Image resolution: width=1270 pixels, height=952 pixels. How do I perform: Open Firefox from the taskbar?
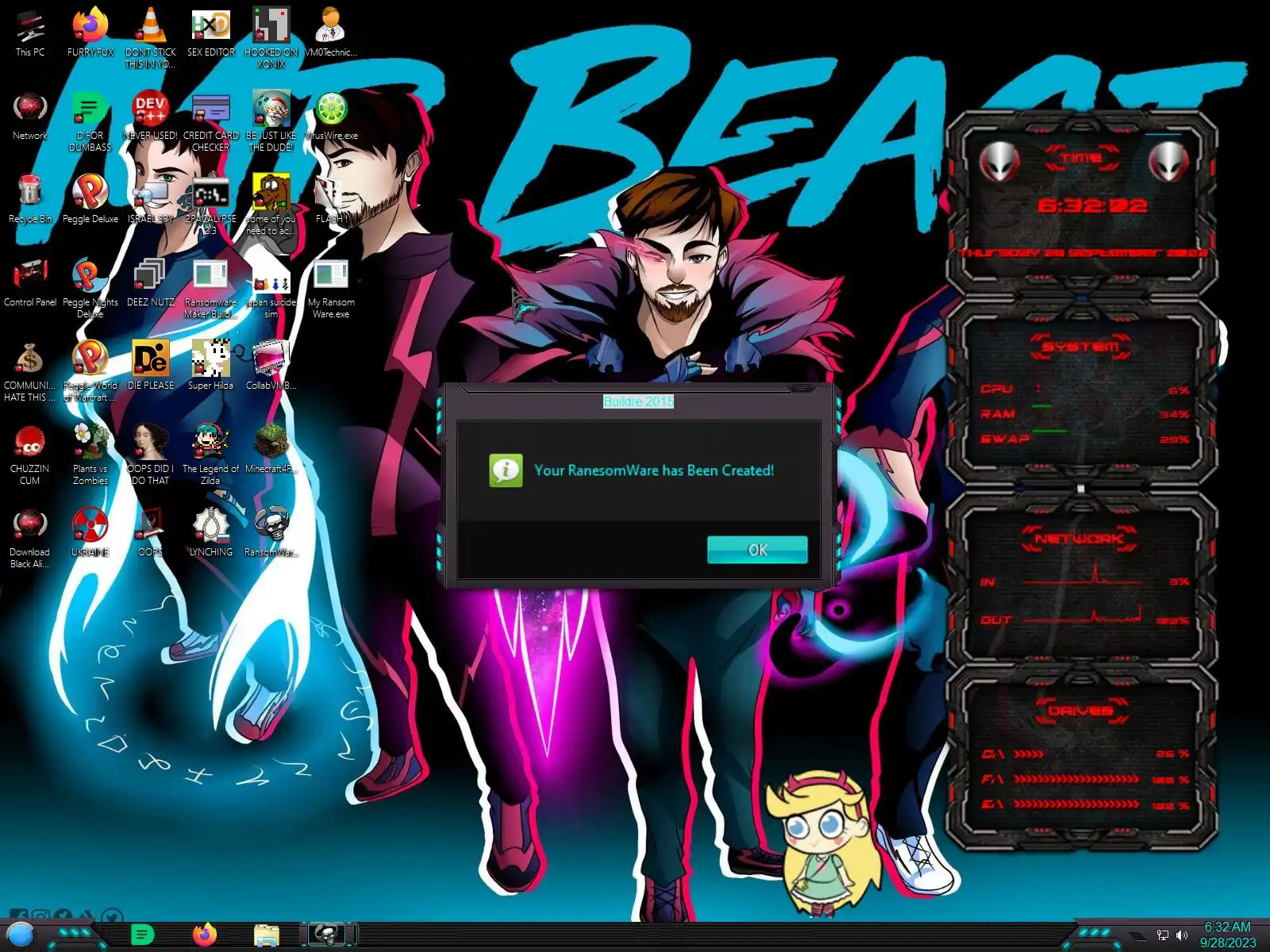coord(204,935)
